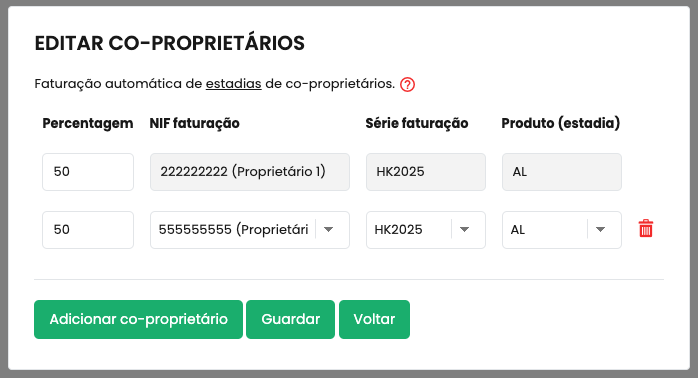Image resolution: width=698 pixels, height=378 pixels.
Task: Expand the second-row AL produto dropdown arrow
Action: click(x=601, y=230)
